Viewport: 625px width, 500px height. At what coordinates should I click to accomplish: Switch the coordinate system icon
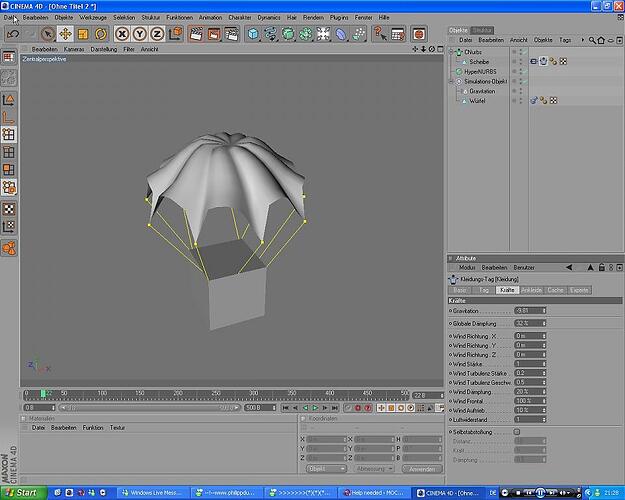tap(175, 34)
